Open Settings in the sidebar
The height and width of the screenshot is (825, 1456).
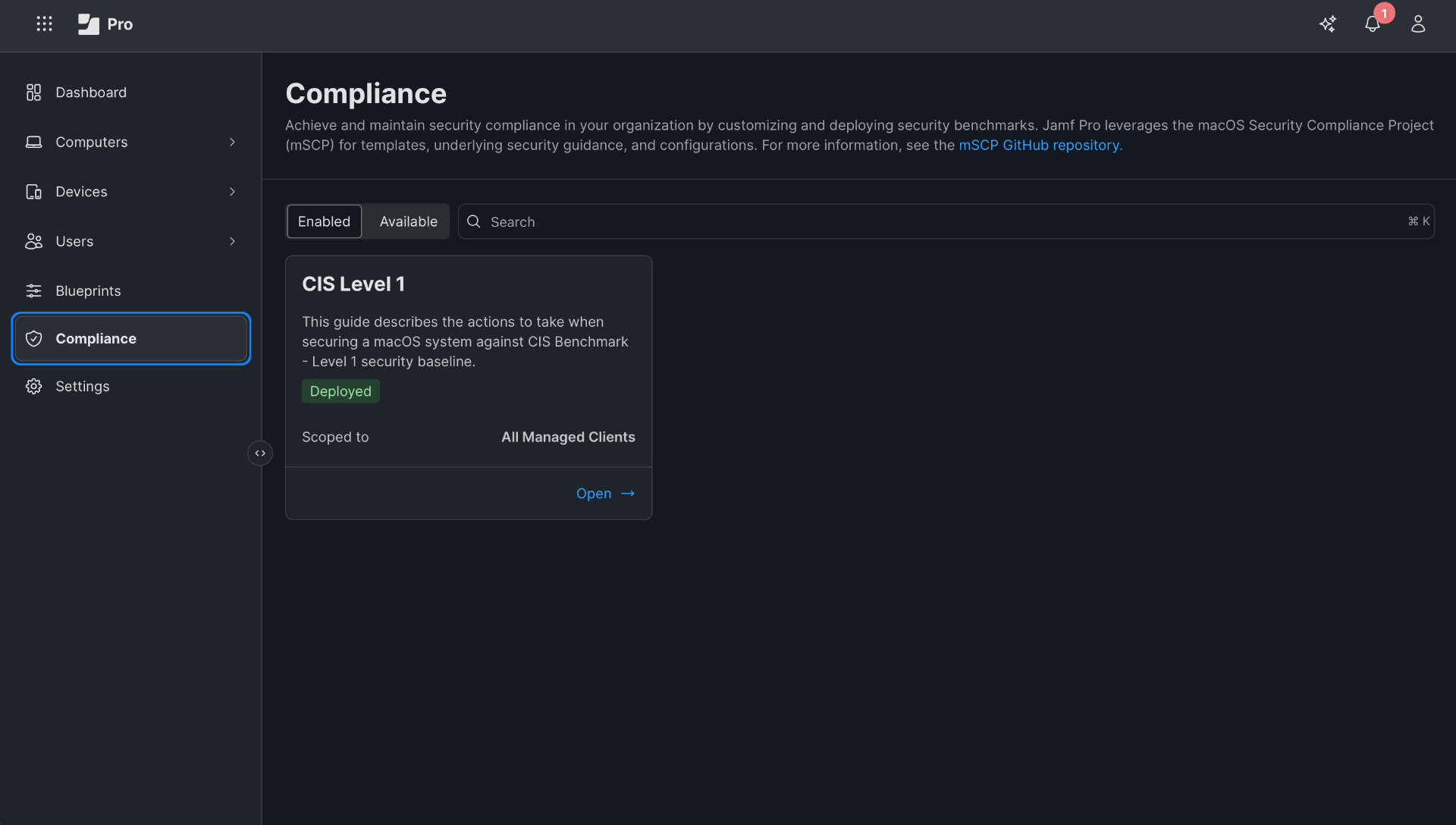click(x=131, y=387)
